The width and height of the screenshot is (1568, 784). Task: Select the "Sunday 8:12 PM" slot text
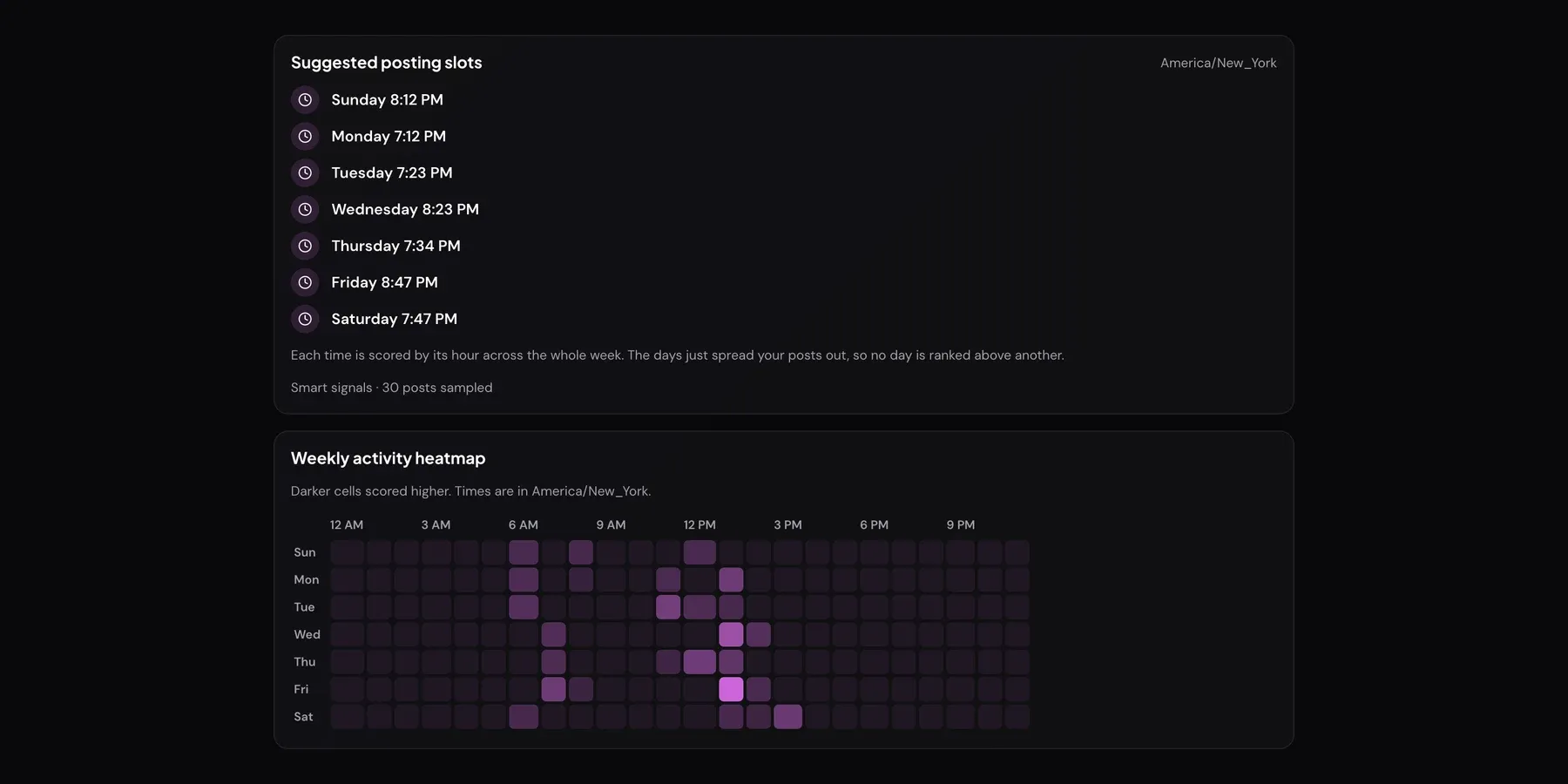point(387,100)
